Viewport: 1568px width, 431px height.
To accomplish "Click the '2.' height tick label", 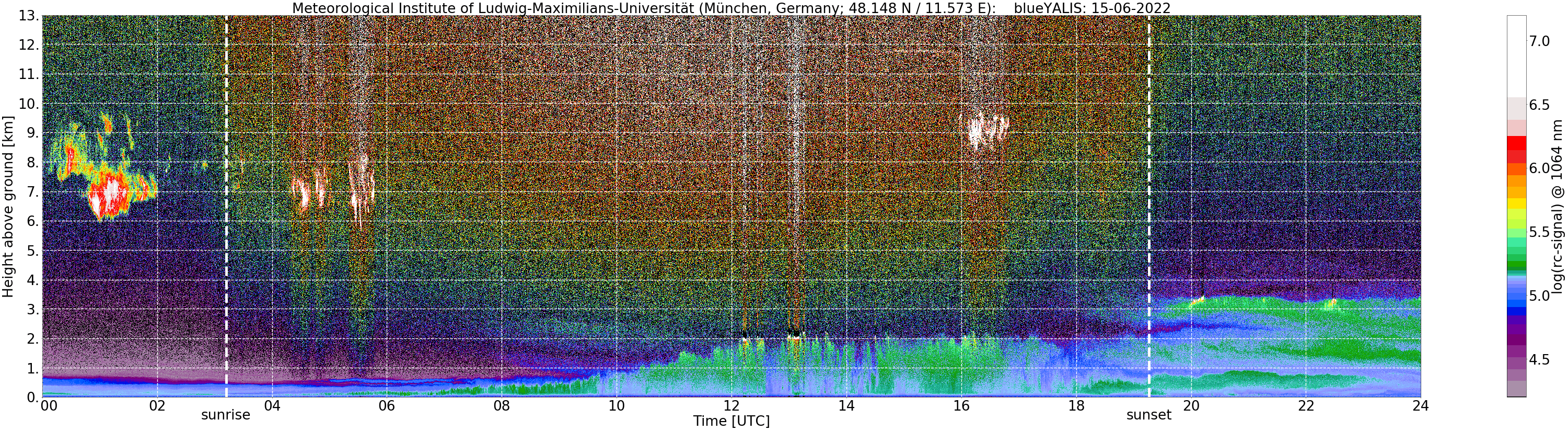I will [x=32, y=338].
